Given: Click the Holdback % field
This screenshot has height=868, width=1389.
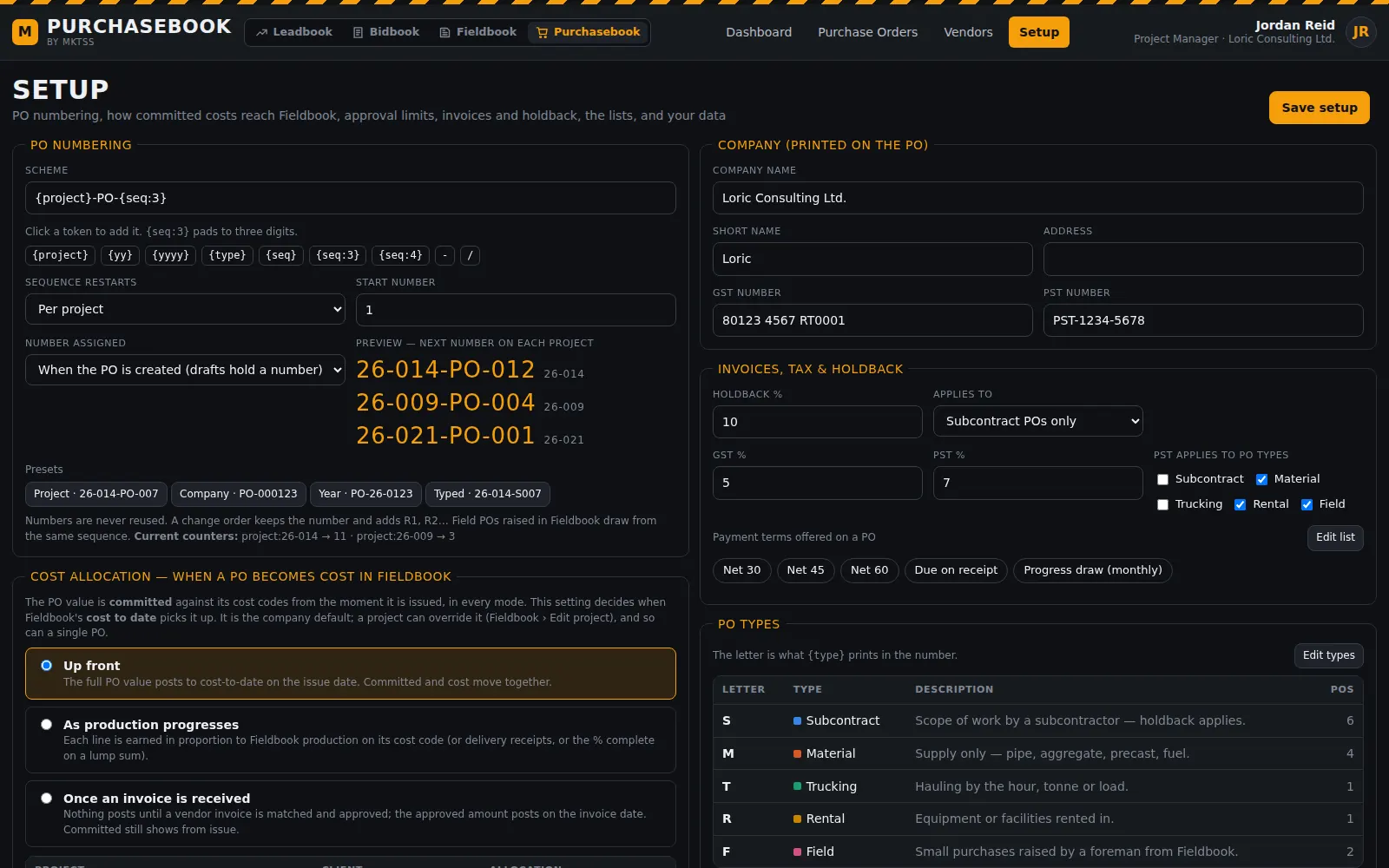Looking at the screenshot, I should coord(818,422).
